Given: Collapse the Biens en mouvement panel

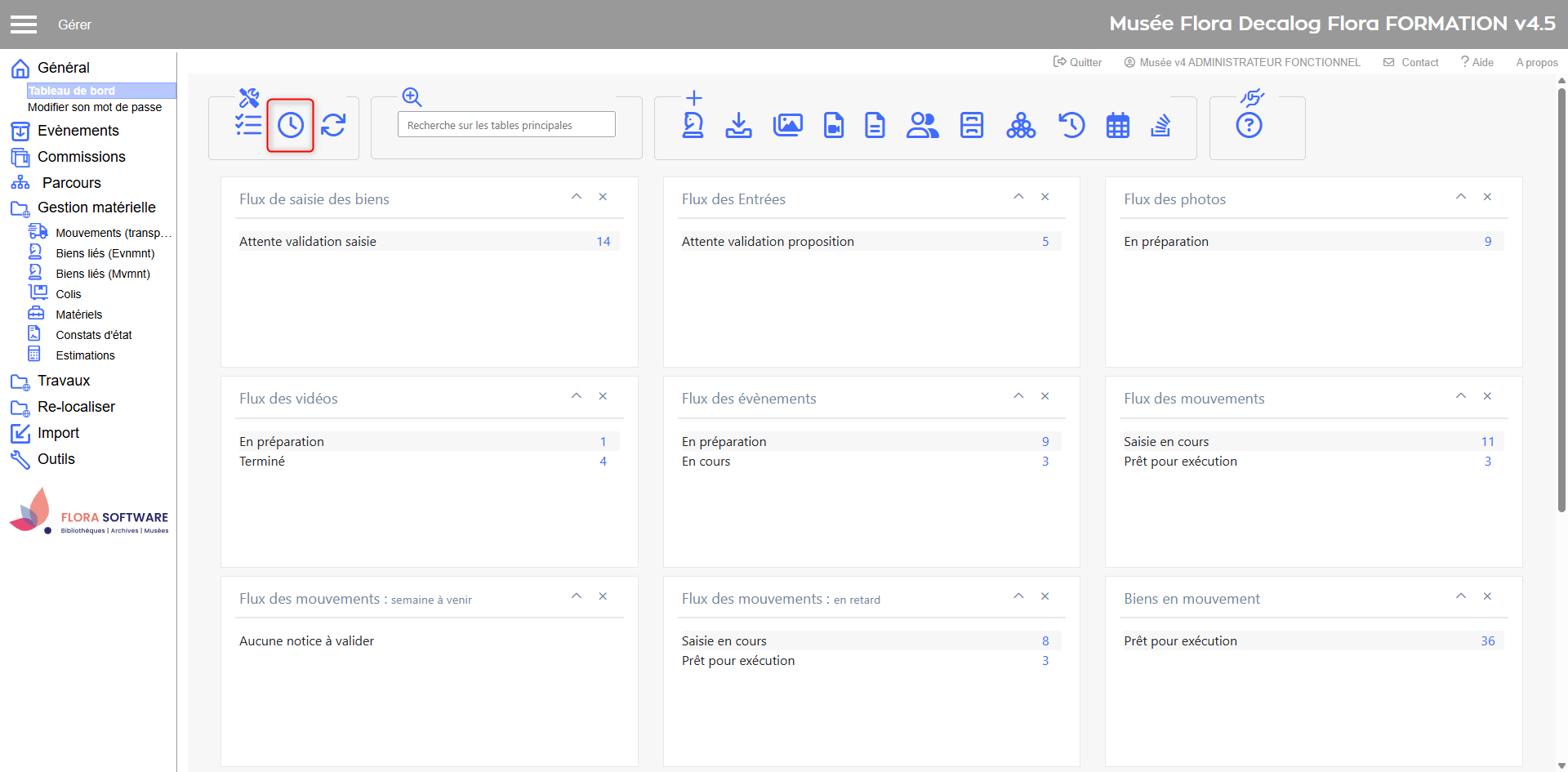Looking at the screenshot, I should 1461,596.
